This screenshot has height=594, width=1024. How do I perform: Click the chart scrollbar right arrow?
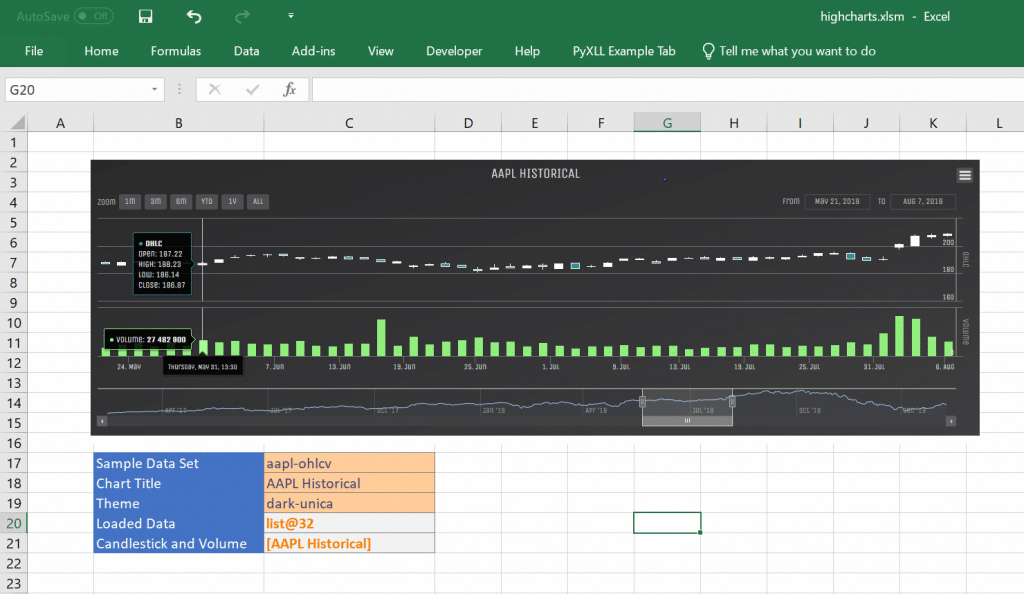951,421
